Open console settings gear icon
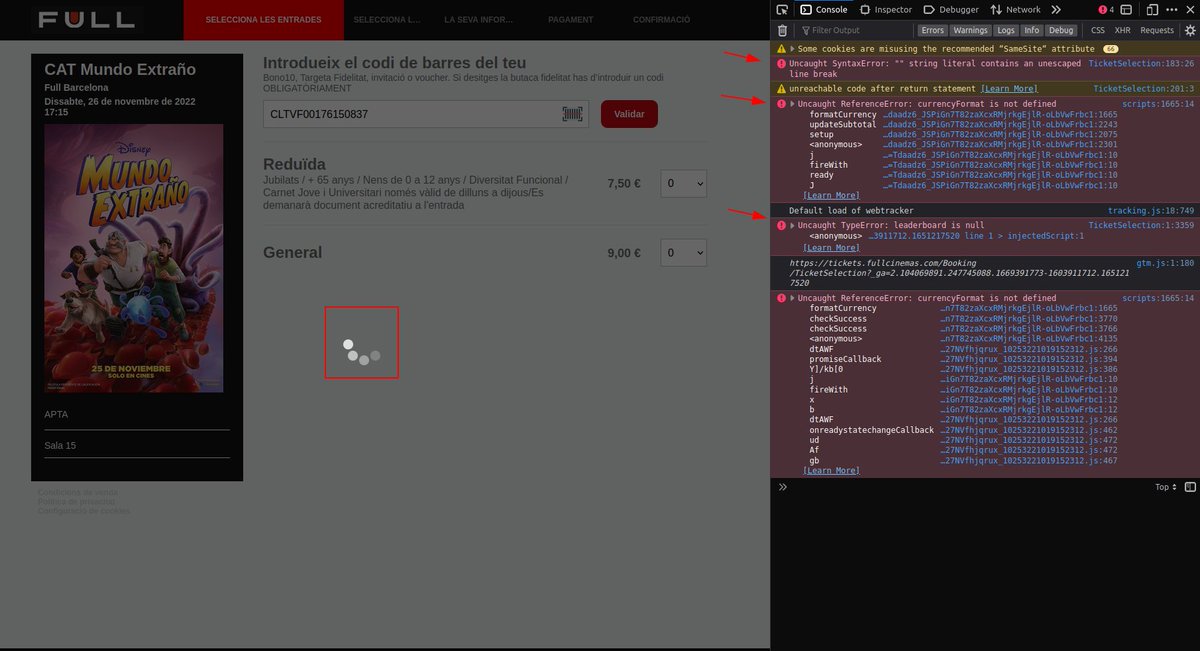Viewport: 1200px width, 651px height. click(x=1190, y=30)
